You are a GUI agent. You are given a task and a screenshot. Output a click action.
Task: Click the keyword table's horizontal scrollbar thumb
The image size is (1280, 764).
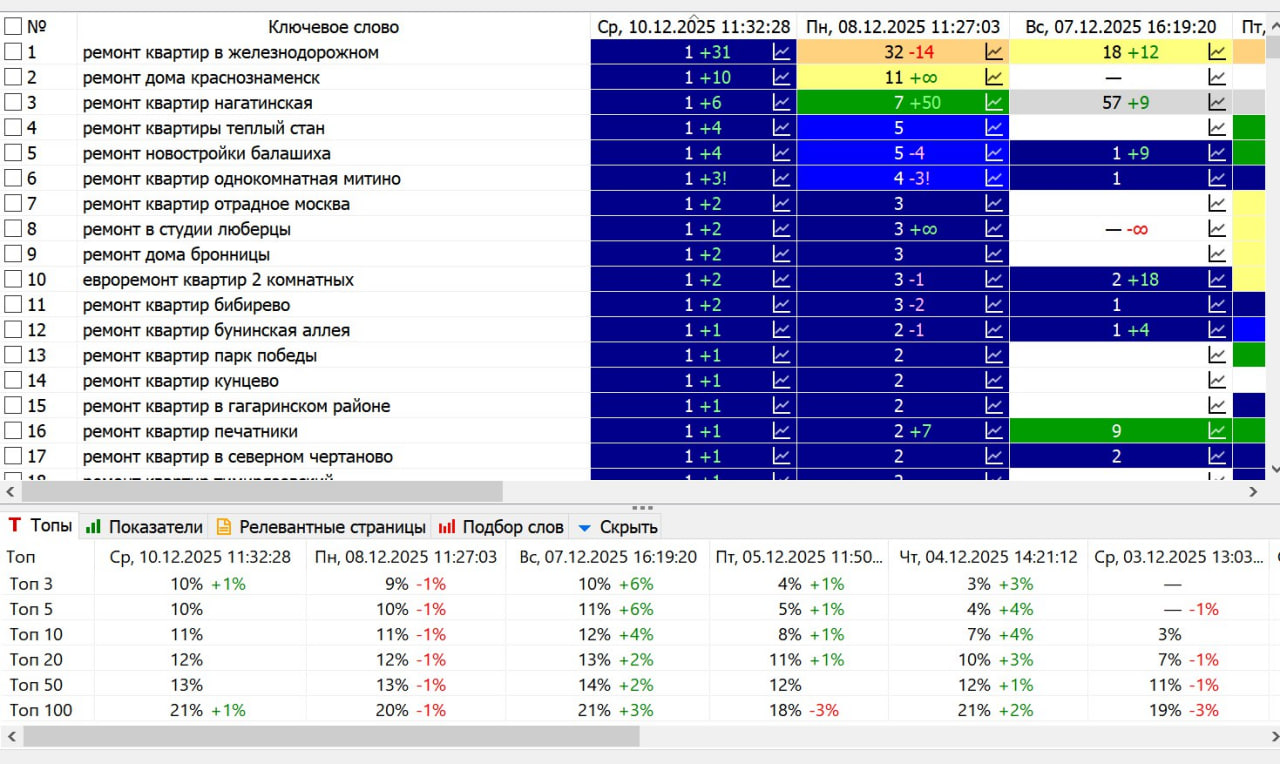click(262, 492)
